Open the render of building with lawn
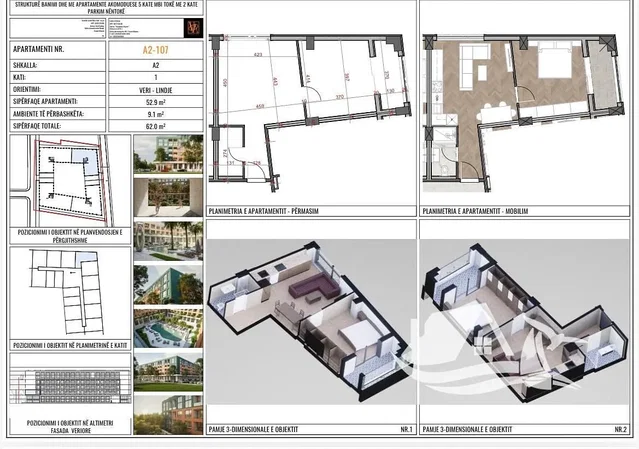Viewport: 639px width, 449px height. 168,372
